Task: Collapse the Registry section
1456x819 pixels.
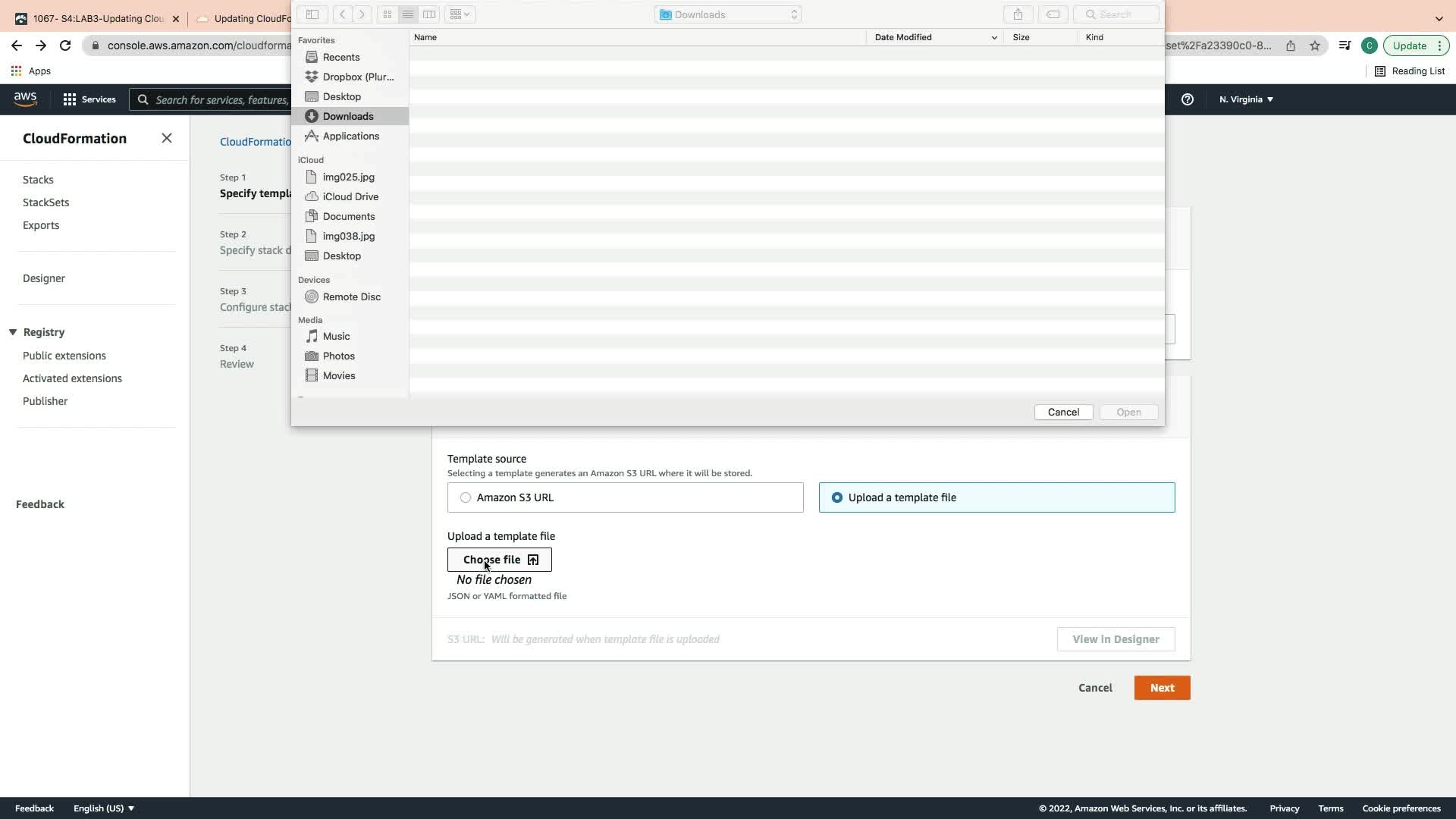Action: 13,332
